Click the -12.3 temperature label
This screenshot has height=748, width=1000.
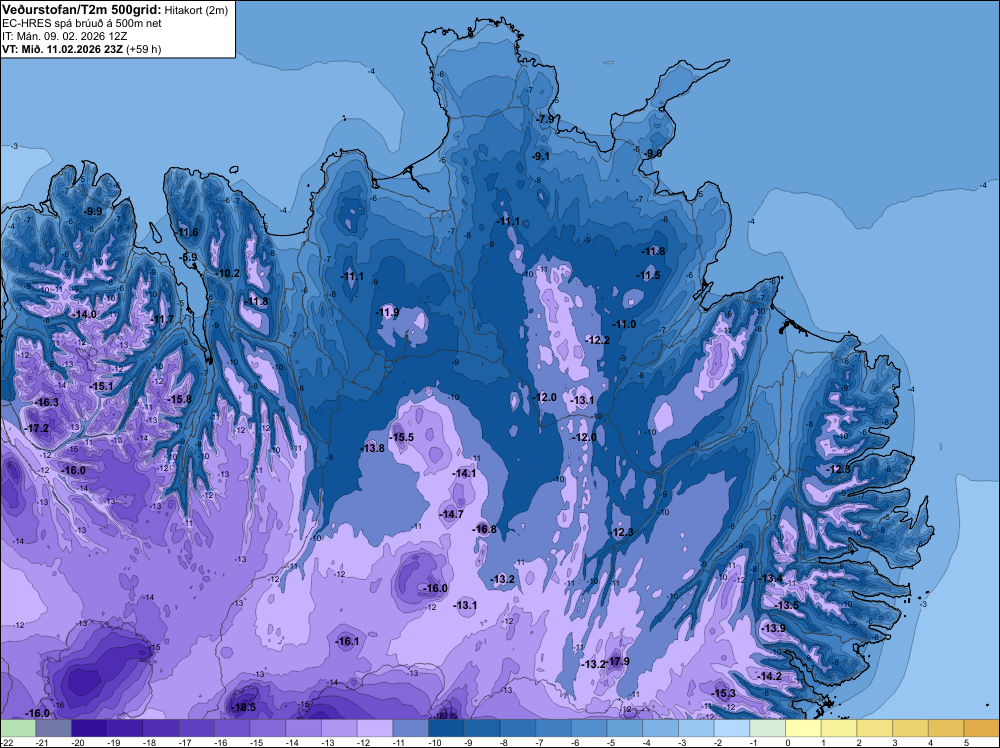(x=622, y=532)
